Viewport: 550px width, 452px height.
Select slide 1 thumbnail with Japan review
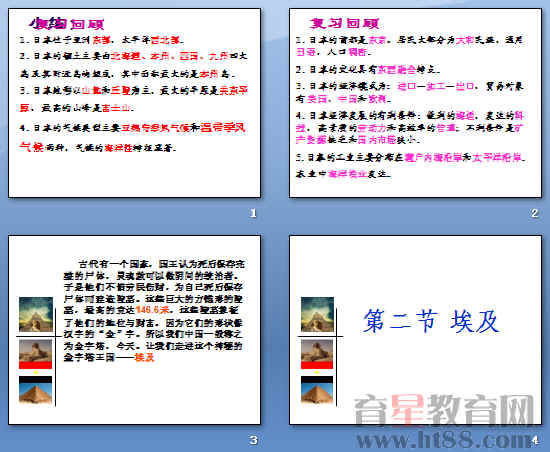point(134,103)
